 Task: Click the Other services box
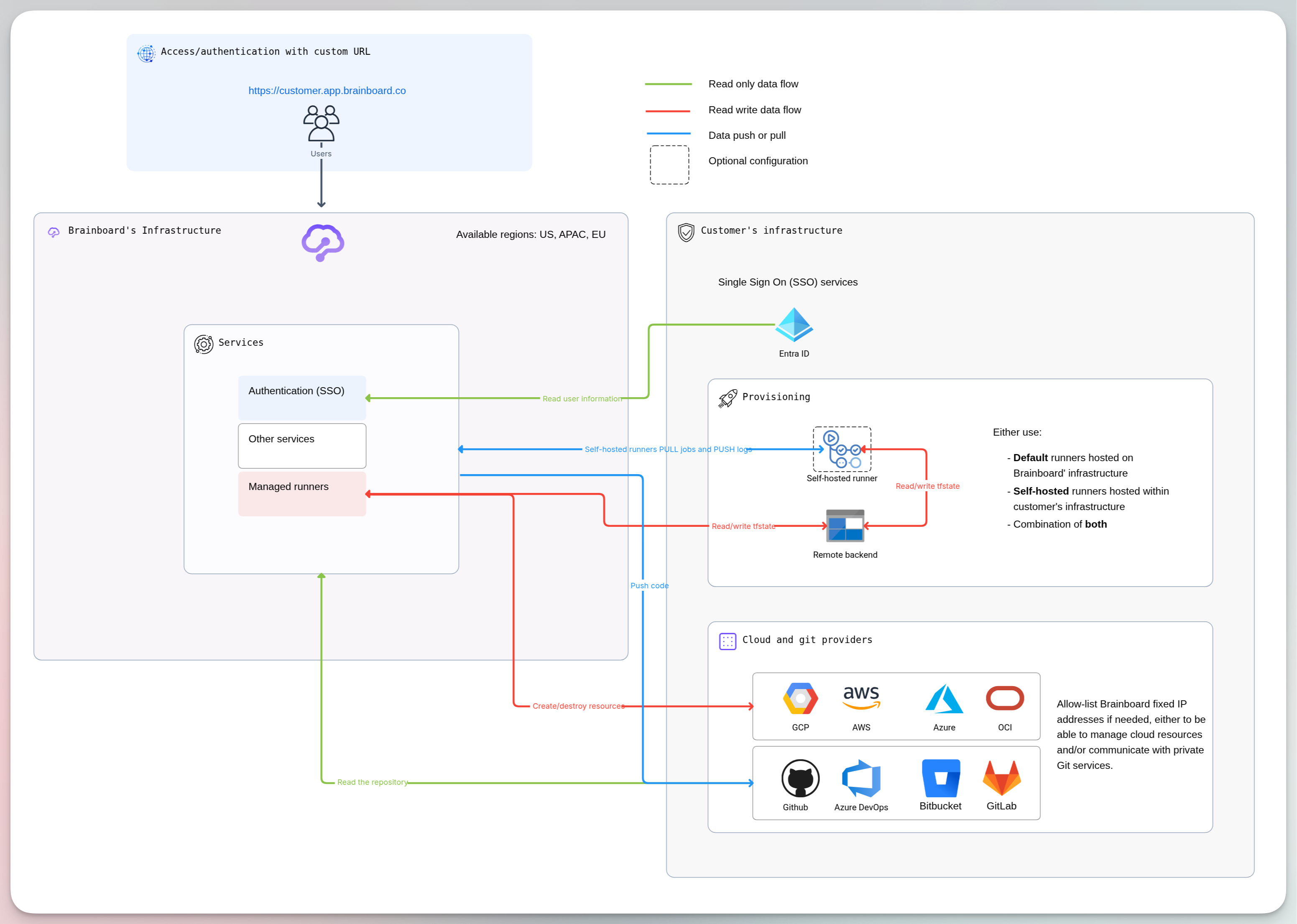(x=301, y=446)
